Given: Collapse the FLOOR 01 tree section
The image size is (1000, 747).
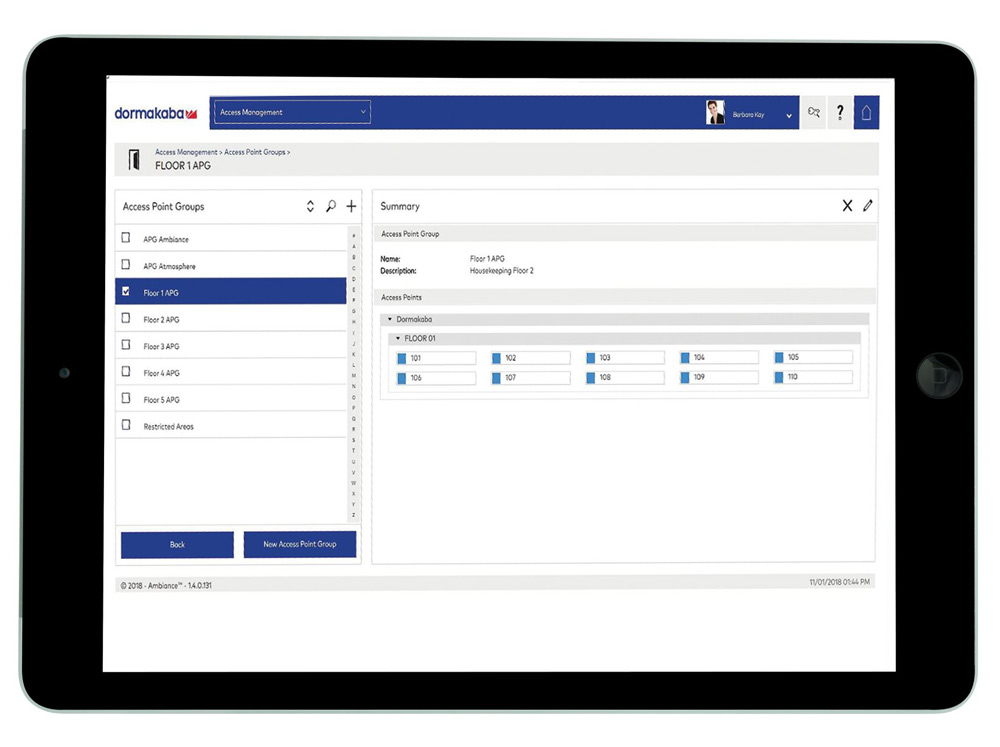Looking at the screenshot, I should pos(398,339).
